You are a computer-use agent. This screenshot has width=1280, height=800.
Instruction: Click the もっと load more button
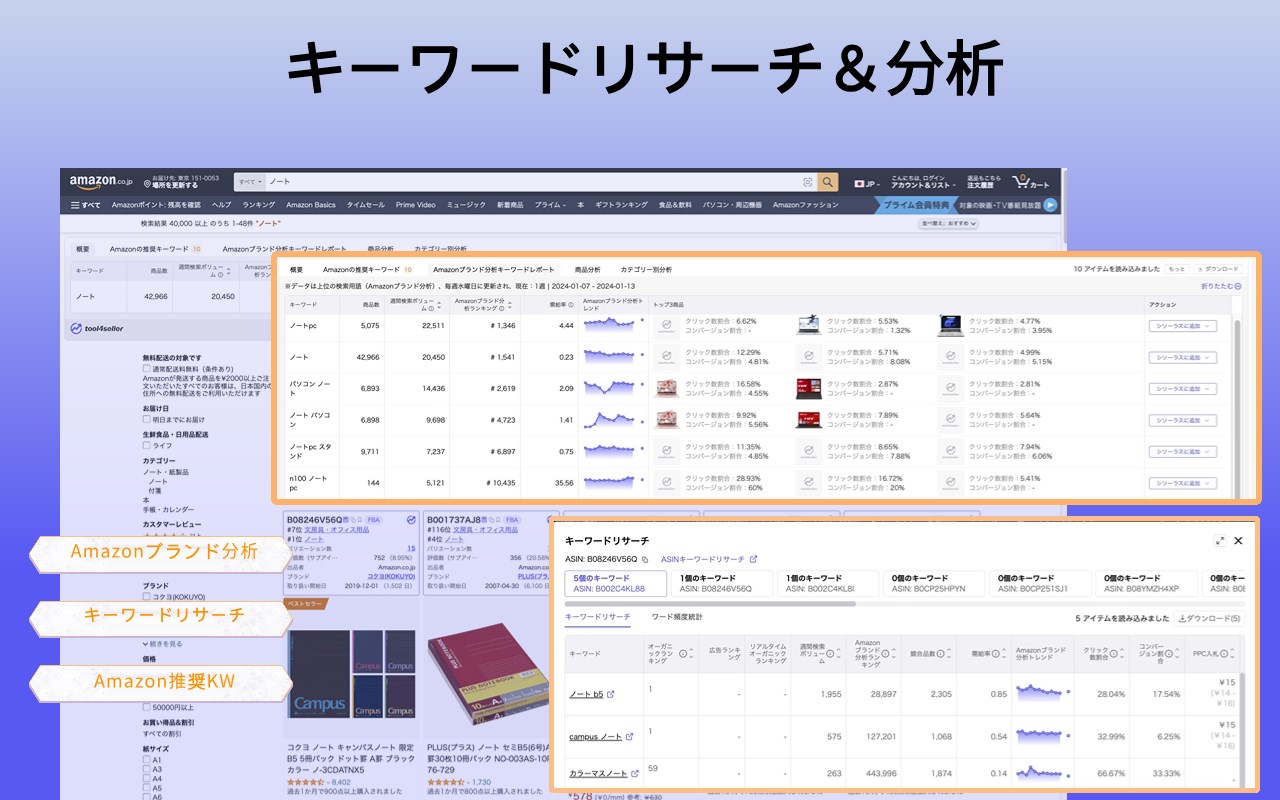click(x=1177, y=269)
